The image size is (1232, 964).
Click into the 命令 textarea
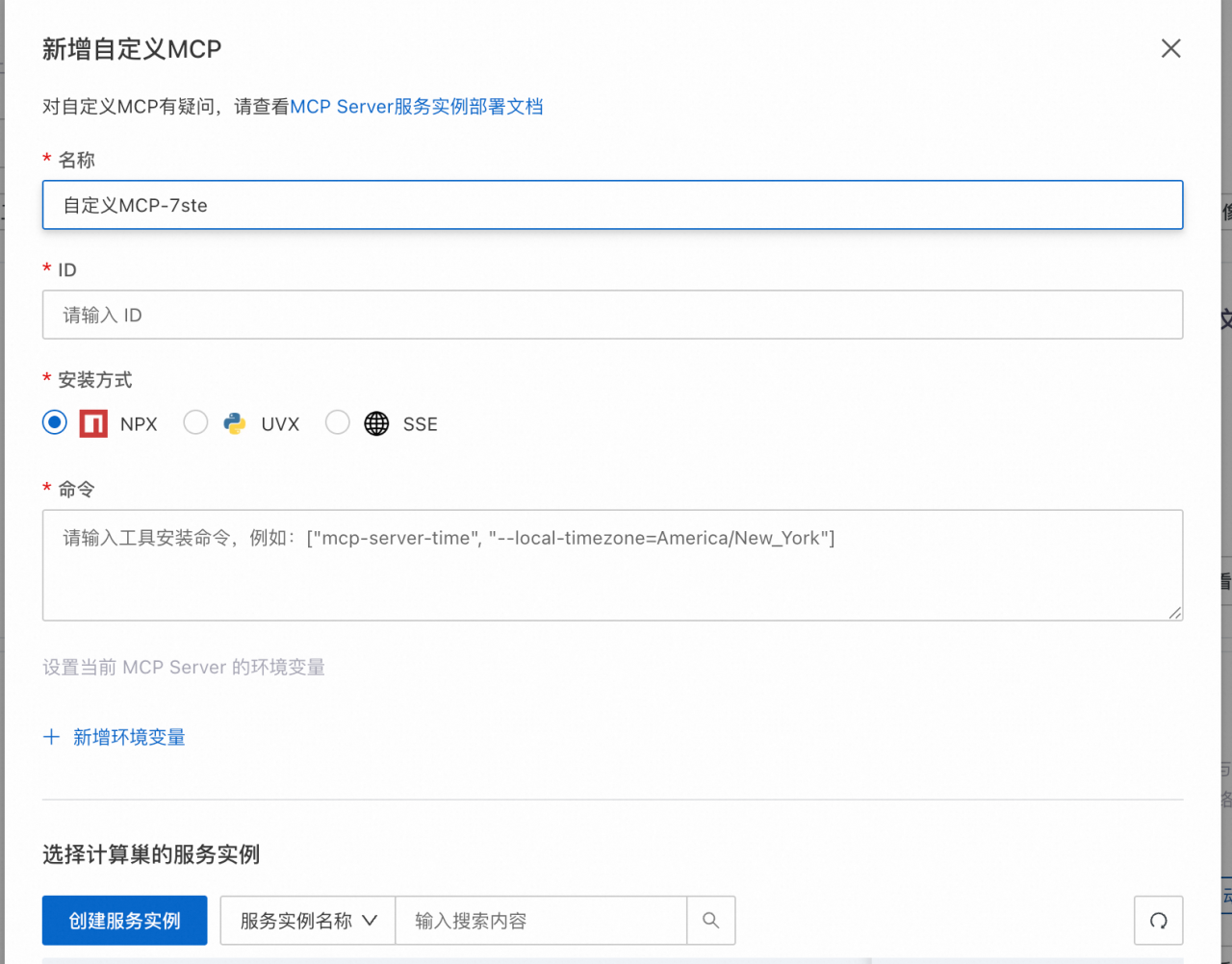612,566
